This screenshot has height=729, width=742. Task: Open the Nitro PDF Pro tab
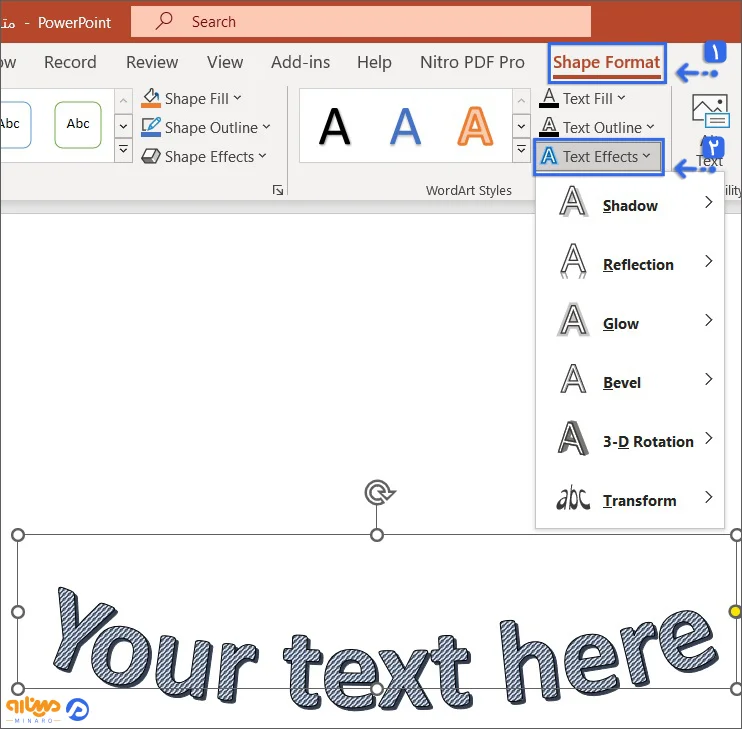click(x=472, y=62)
